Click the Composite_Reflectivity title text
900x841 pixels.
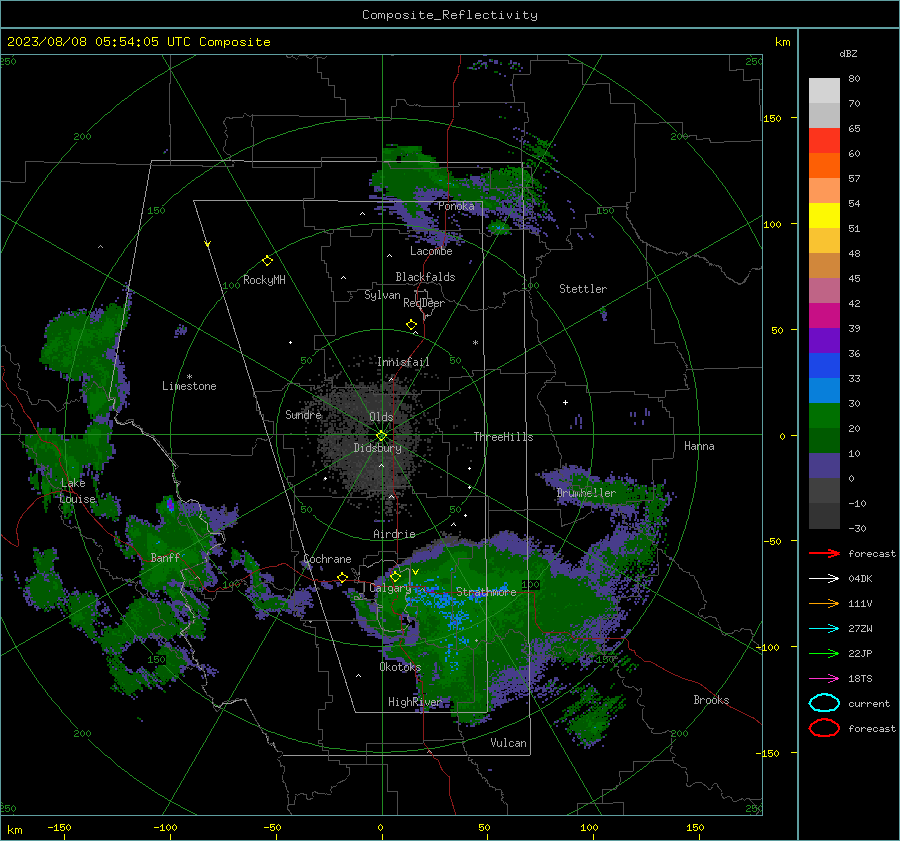point(449,15)
